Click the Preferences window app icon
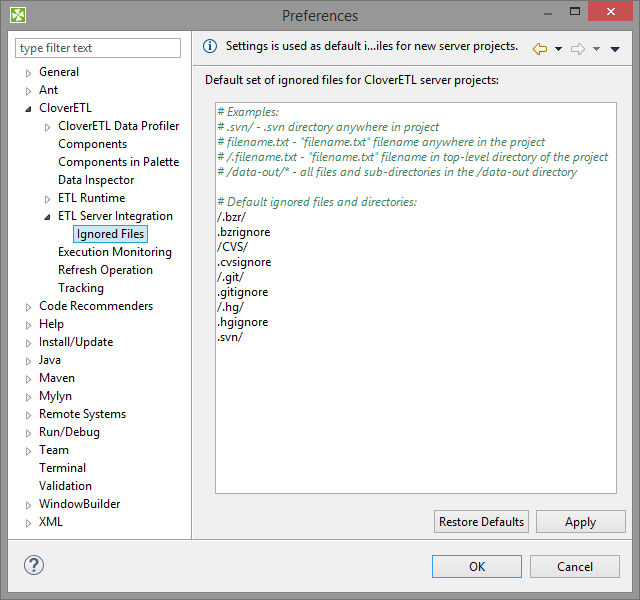Viewport: 640px width, 600px height. [18, 15]
